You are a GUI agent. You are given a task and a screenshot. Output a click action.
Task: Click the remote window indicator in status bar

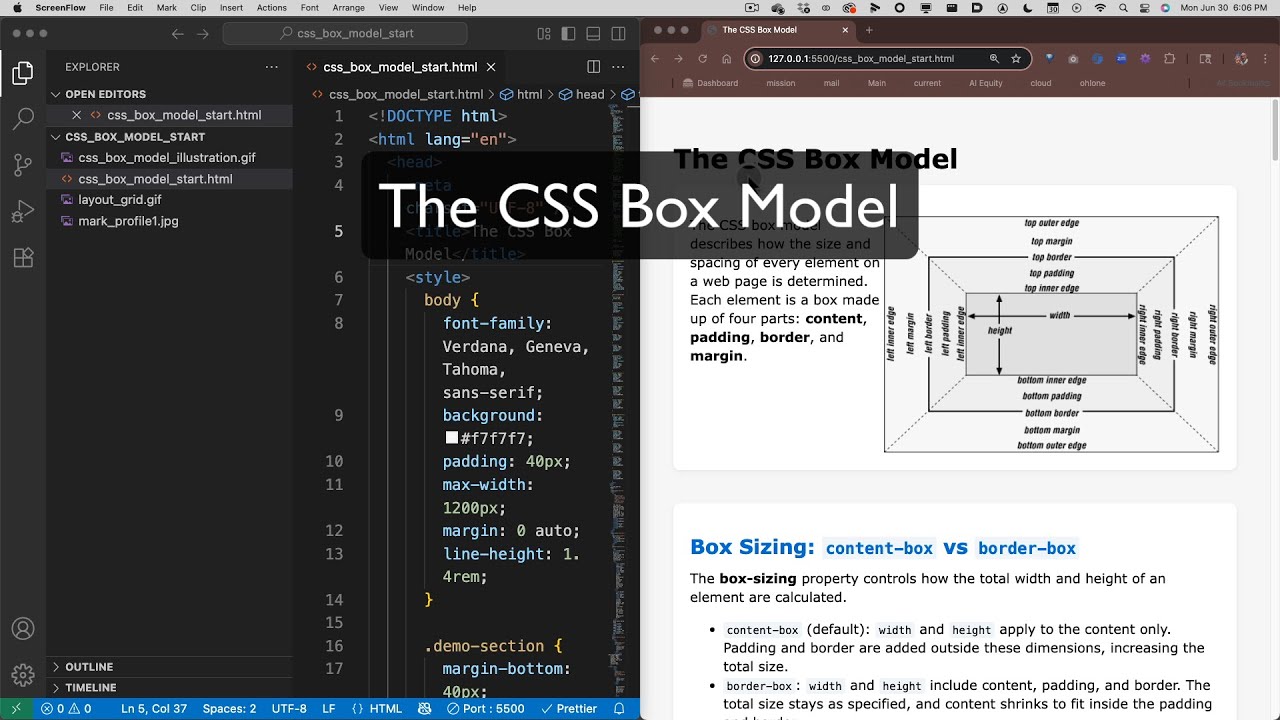click(17, 709)
